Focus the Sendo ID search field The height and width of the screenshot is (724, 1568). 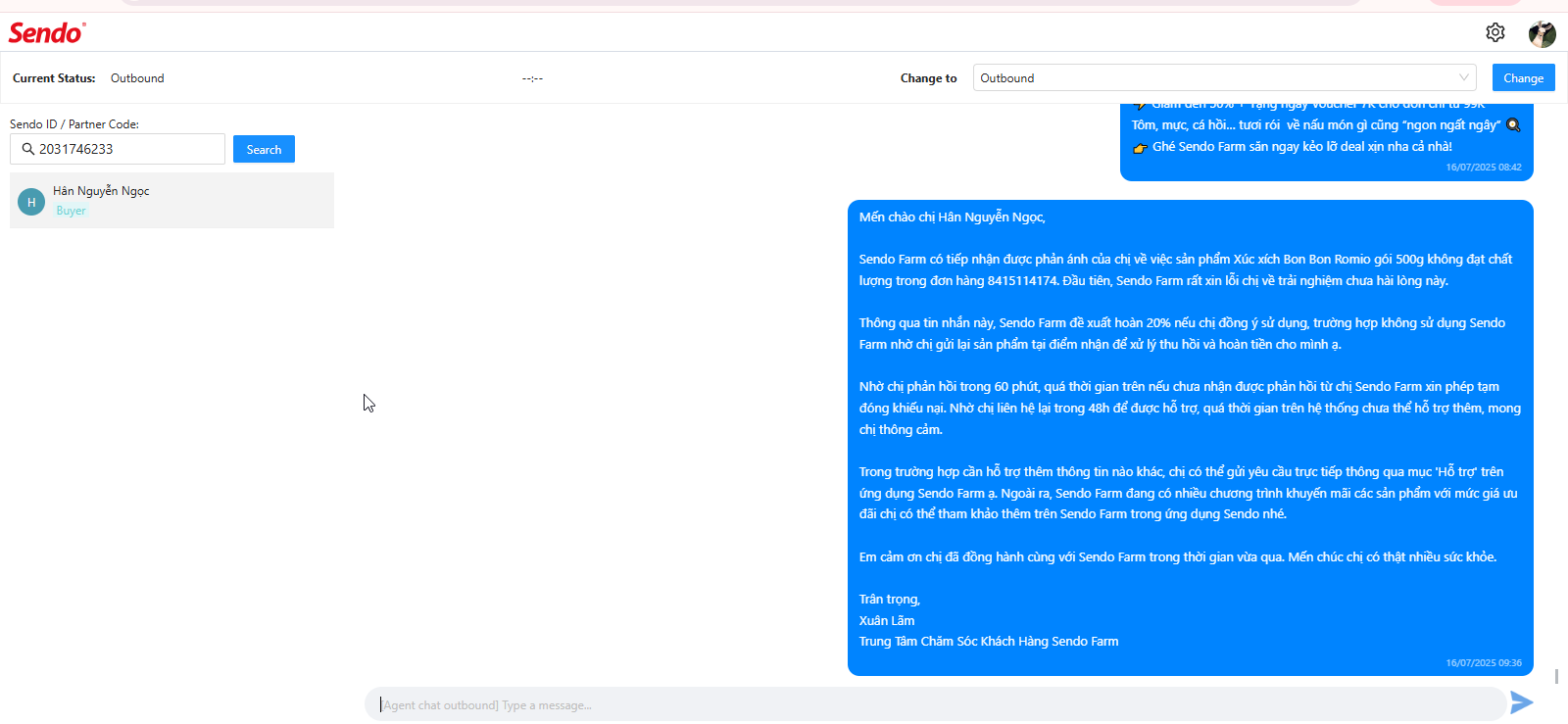tap(118, 149)
